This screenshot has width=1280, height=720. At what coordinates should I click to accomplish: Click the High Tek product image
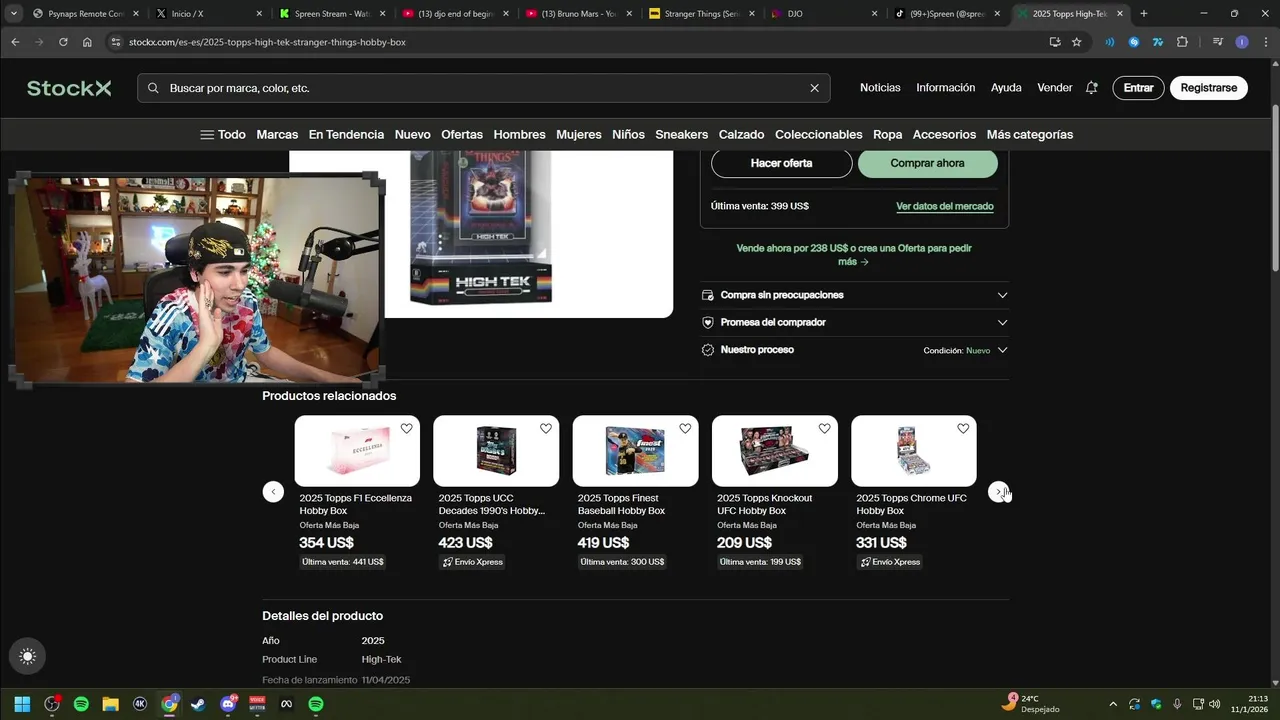[x=481, y=228]
